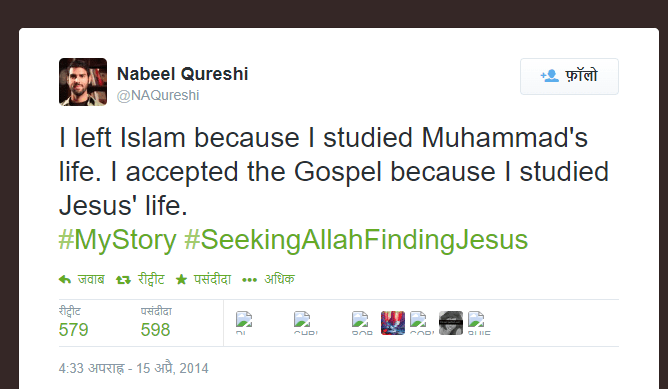Click the last broken-image avatar placeholder
Viewport: 668px width, 389px height.
pos(479,323)
